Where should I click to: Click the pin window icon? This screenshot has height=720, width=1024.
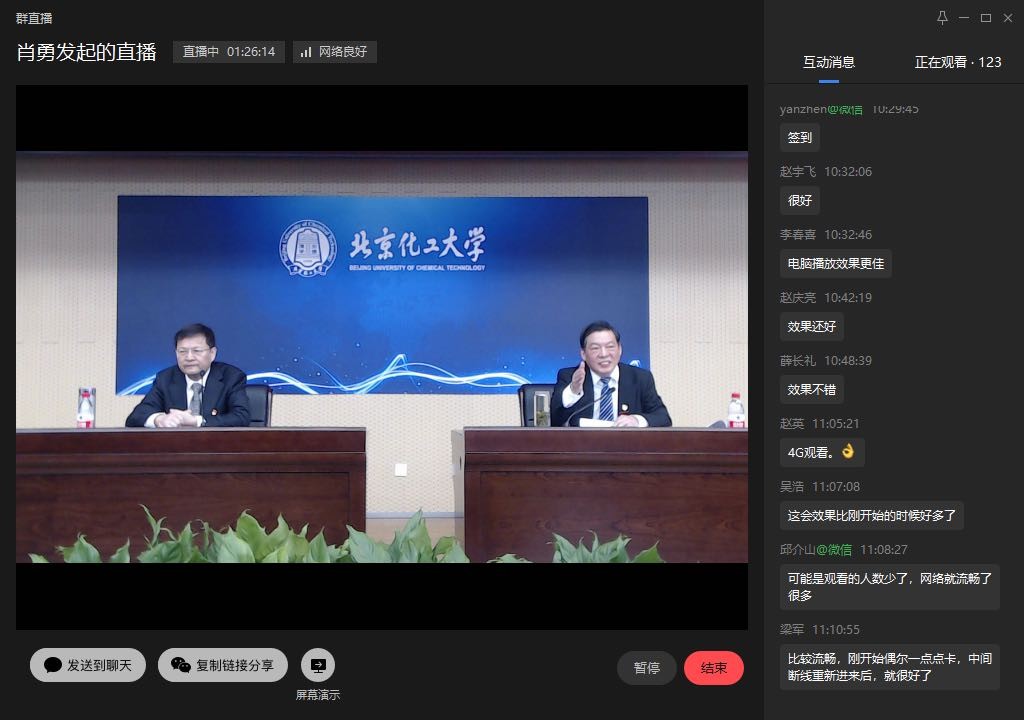942,18
